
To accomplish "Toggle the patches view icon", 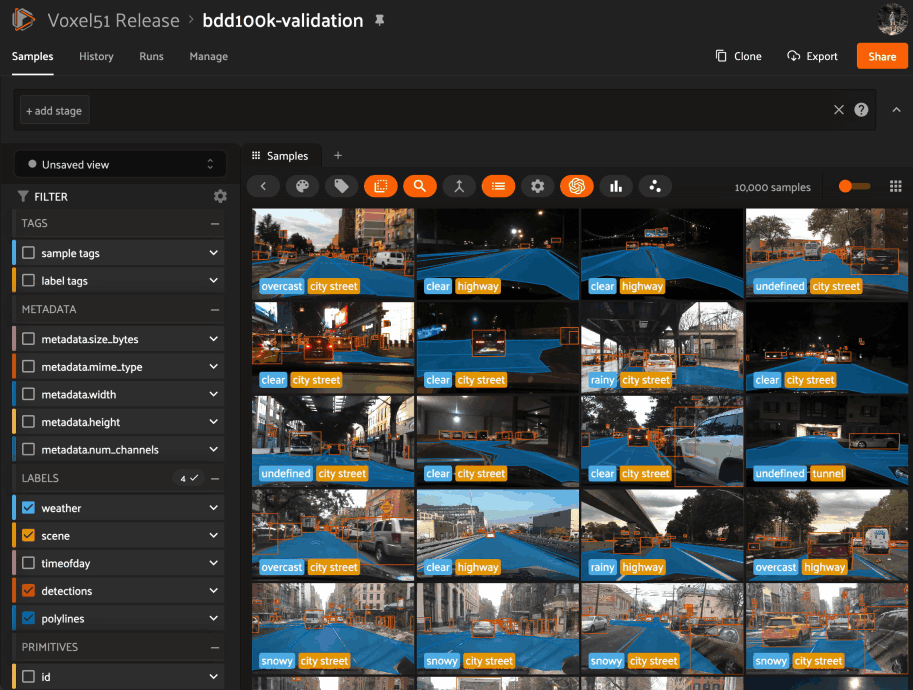I will 381,186.
